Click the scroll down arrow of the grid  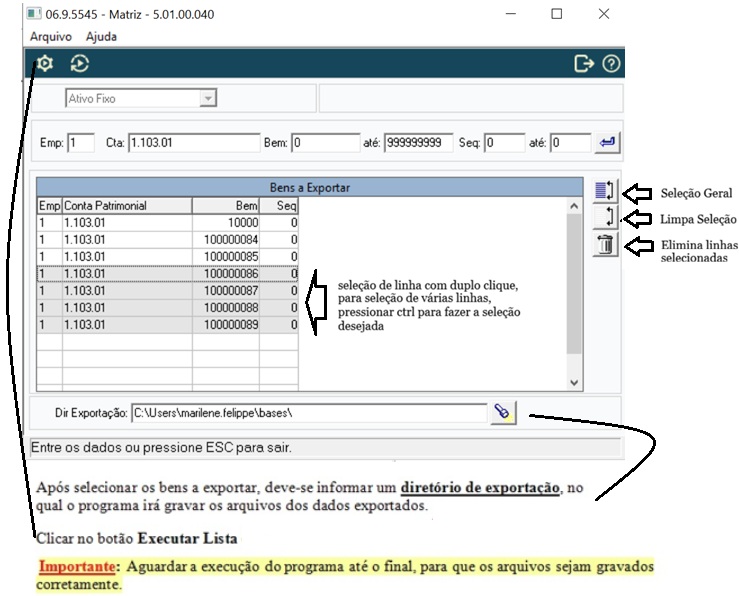(x=574, y=383)
